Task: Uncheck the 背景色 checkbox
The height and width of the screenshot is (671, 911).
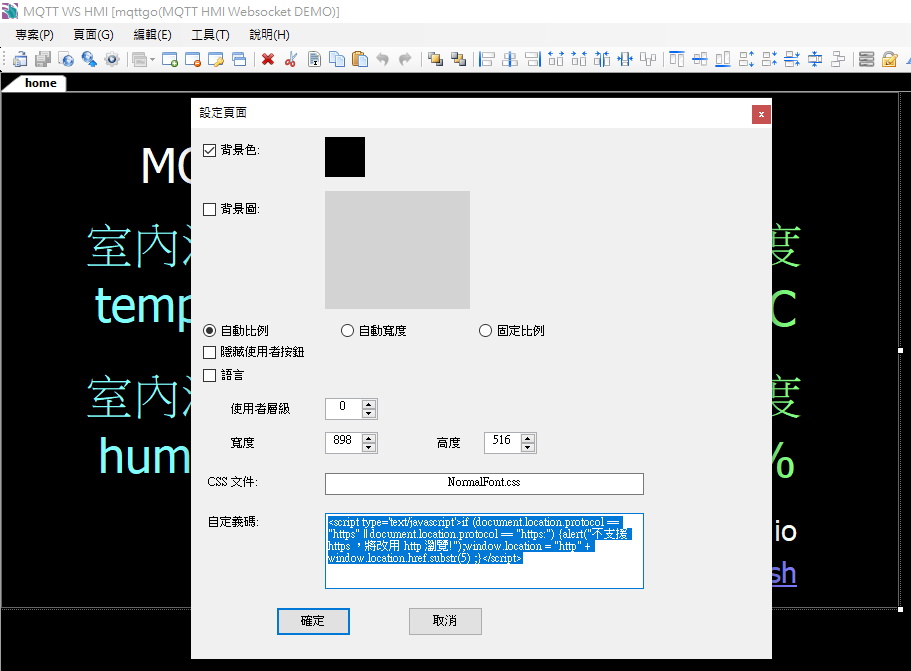Action: (209, 150)
